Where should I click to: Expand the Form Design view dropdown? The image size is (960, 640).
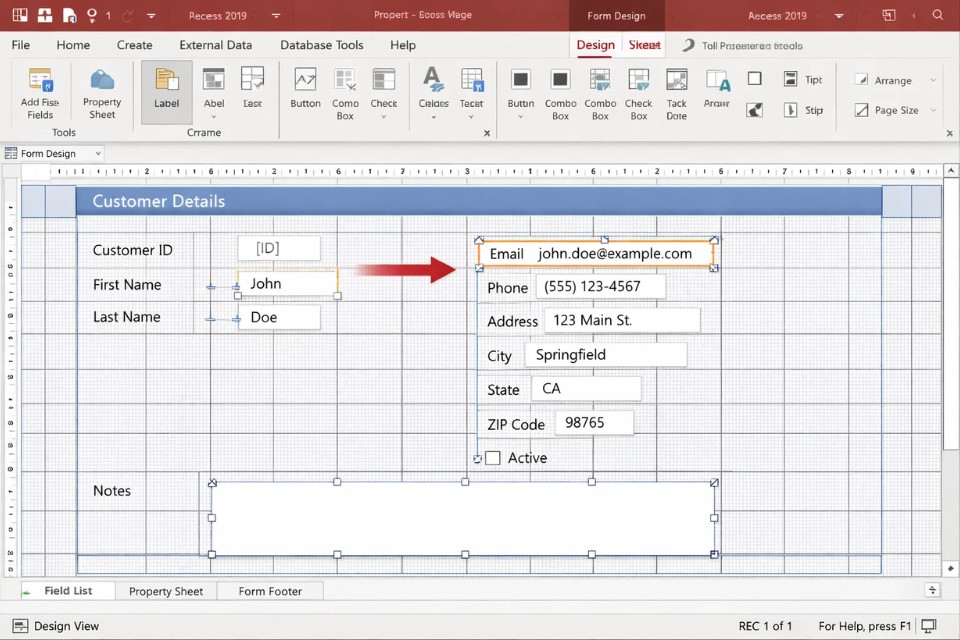[x=97, y=154]
